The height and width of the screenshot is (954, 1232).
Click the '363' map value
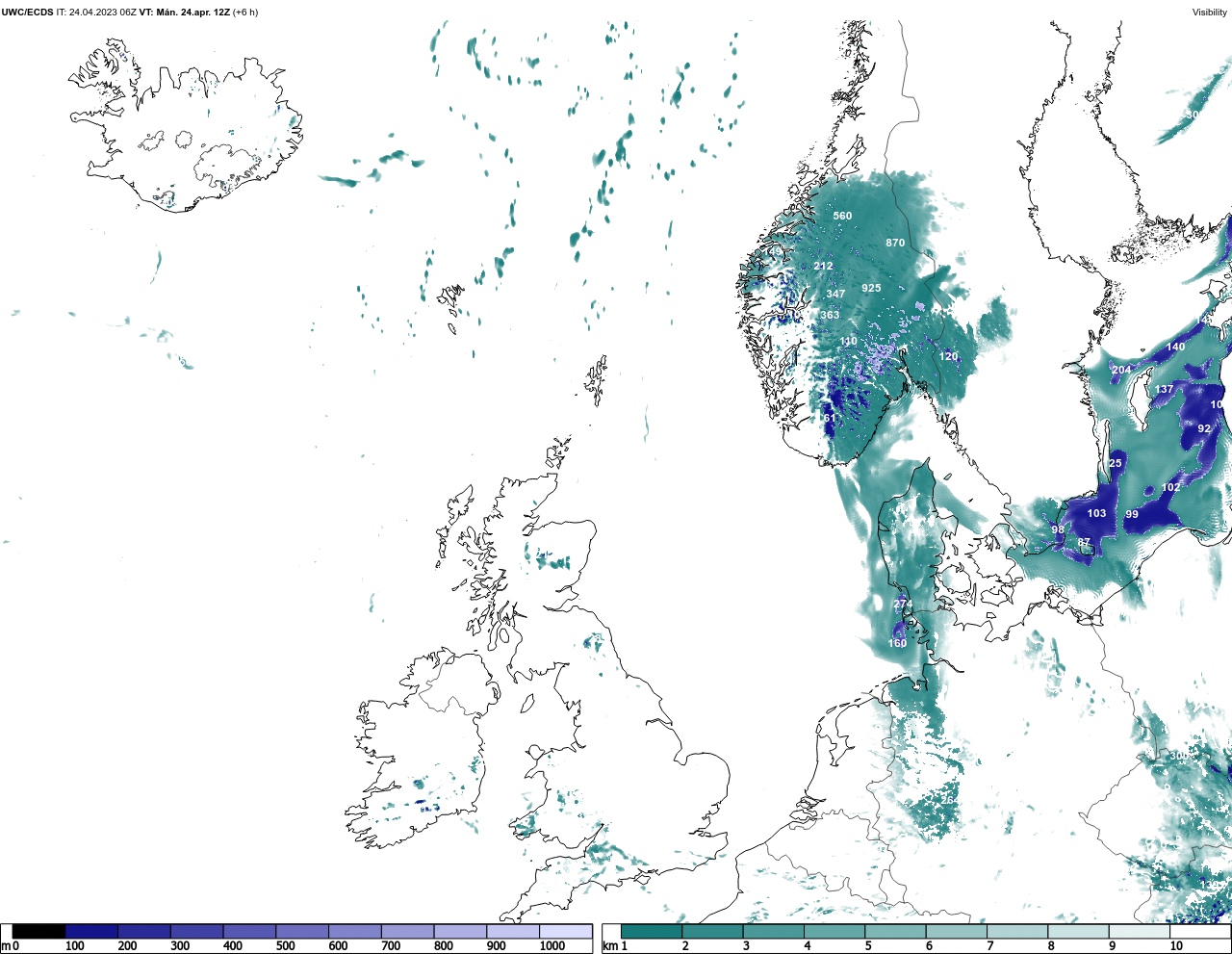(830, 315)
